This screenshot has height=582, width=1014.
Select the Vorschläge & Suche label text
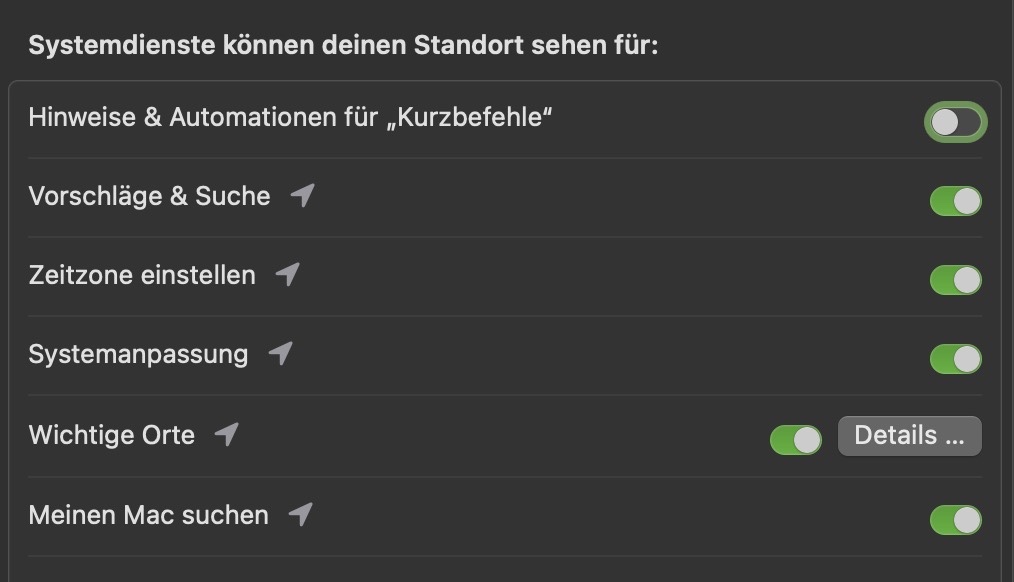(x=149, y=196)
